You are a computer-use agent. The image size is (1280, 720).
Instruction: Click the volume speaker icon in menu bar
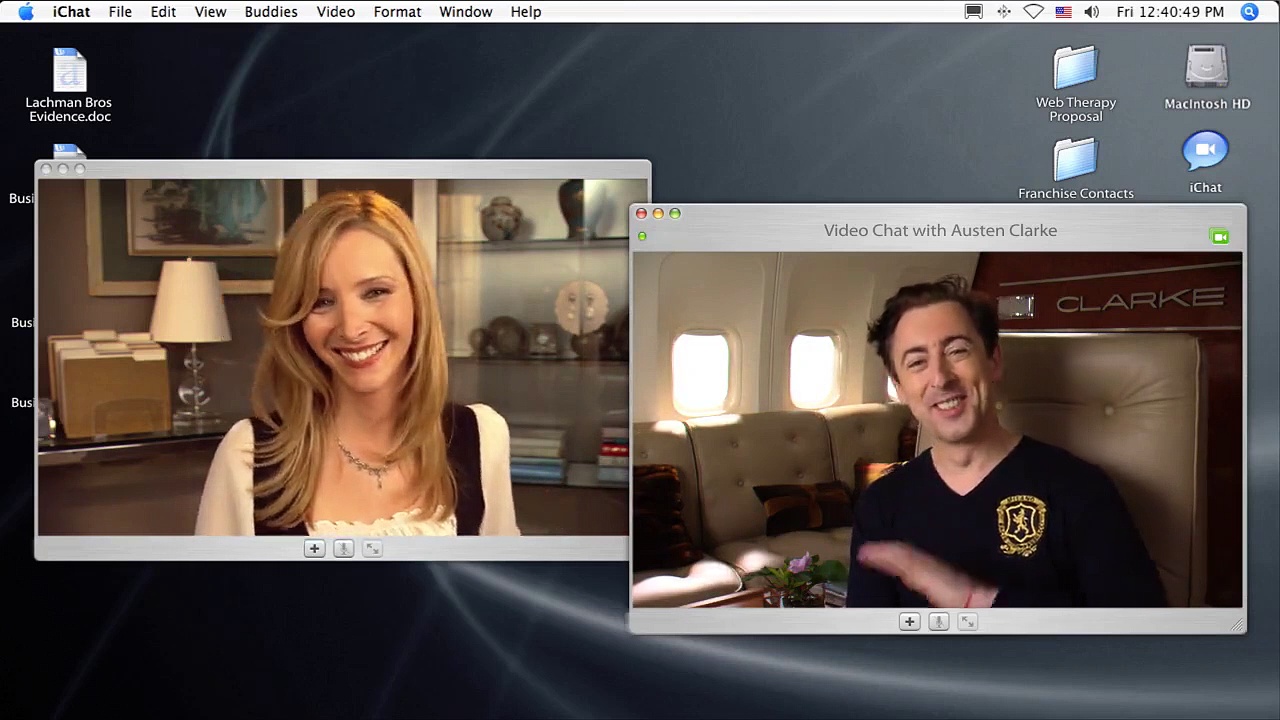click(x=1091, y=12)
